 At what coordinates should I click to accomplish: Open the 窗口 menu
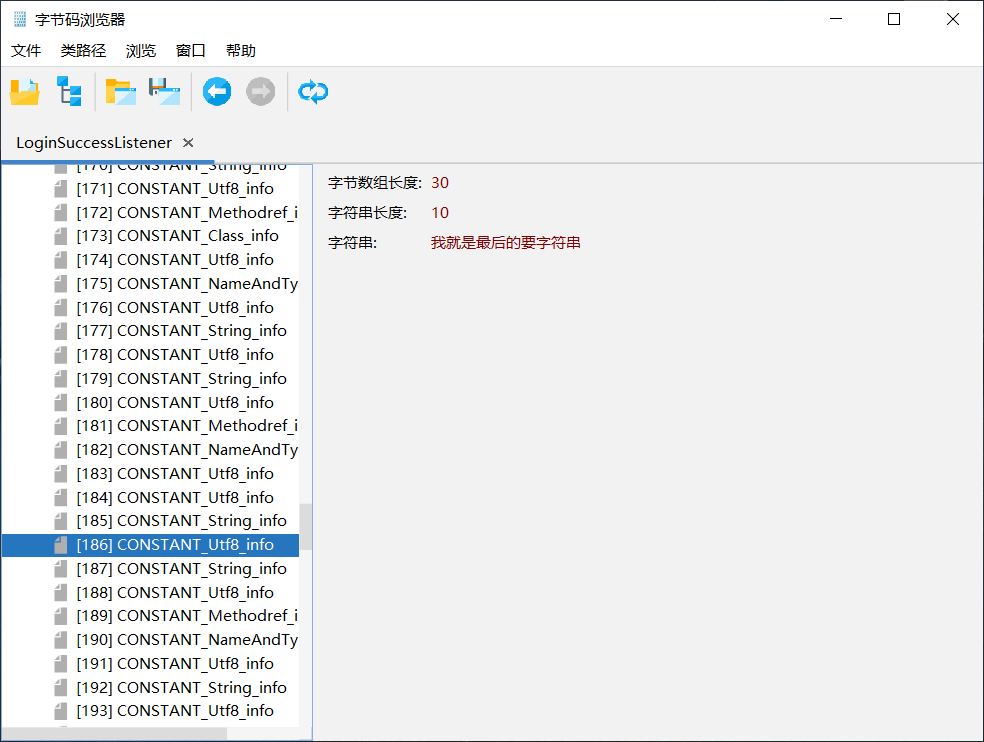(x=190, y=50)
